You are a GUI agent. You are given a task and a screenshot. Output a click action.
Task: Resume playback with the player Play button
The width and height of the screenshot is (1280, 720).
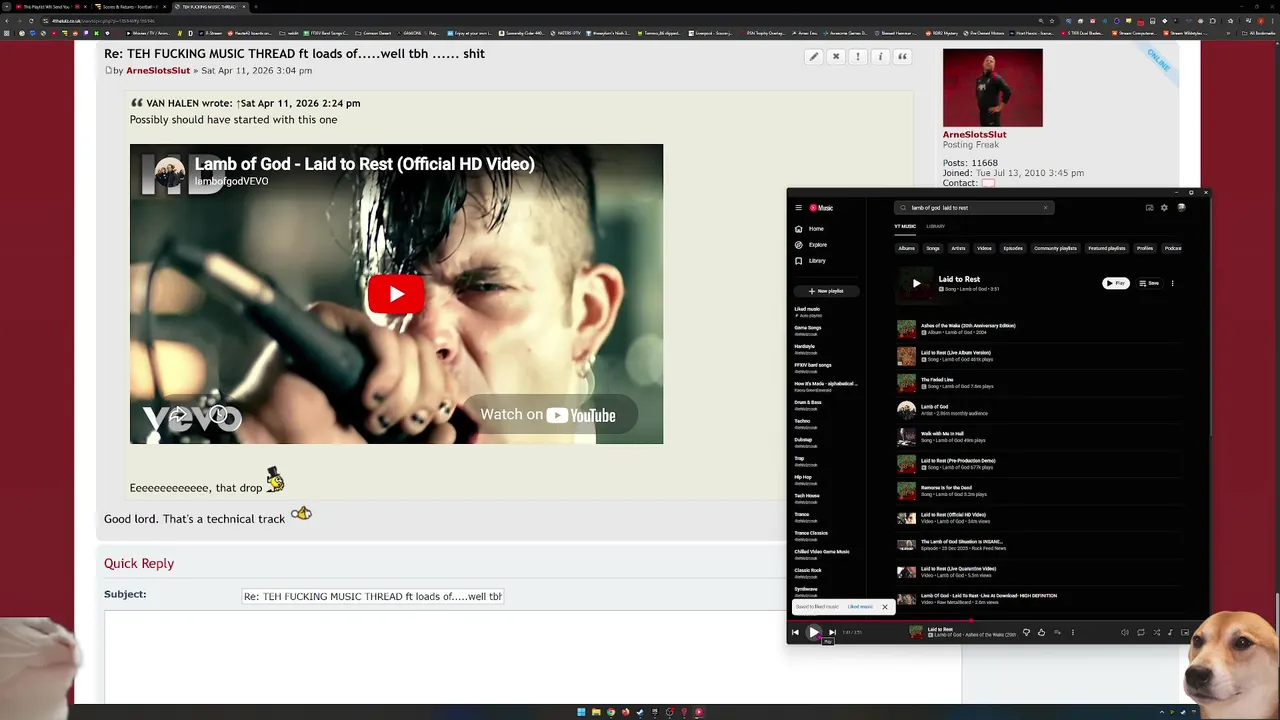814,632
